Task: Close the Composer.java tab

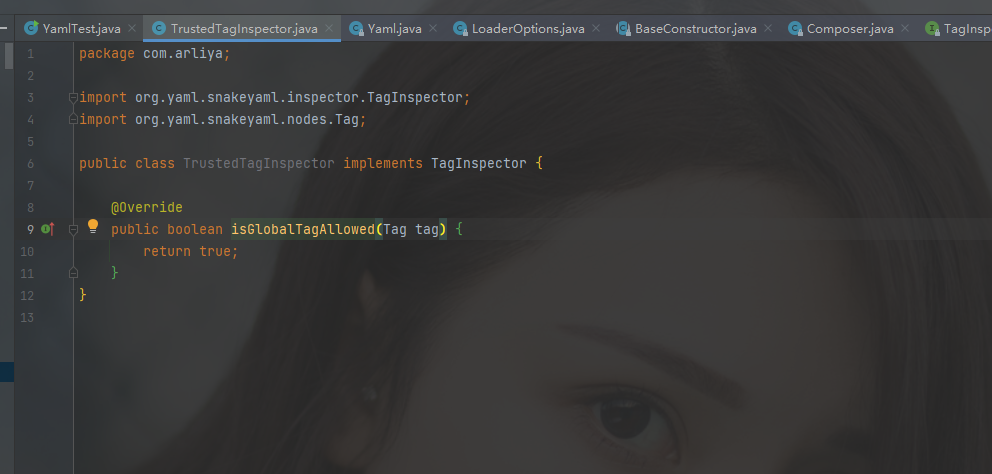Action: pyautogui.click(x=905, y=28)
